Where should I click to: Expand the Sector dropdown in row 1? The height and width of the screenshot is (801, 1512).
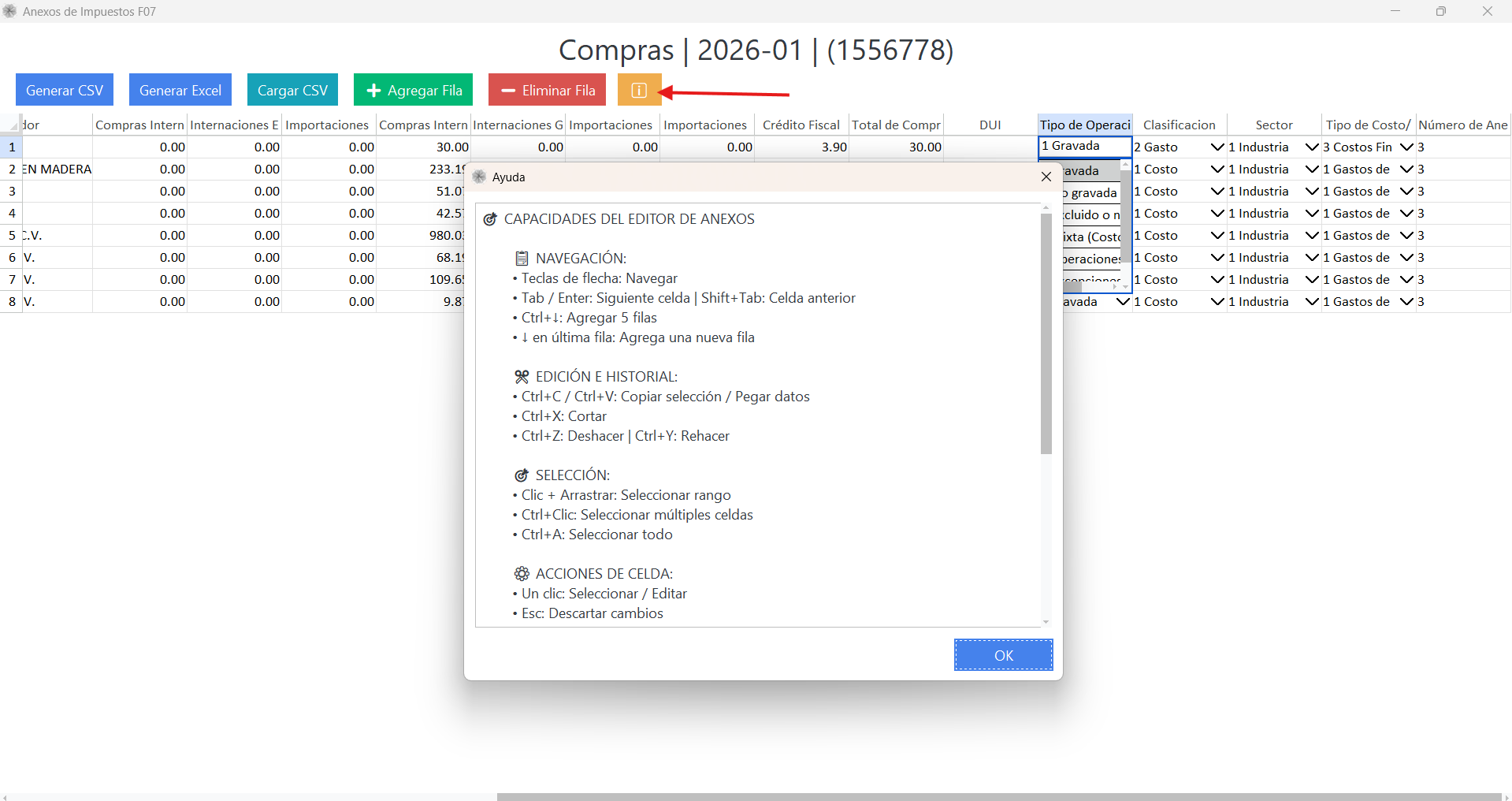tap(1312, 147)
